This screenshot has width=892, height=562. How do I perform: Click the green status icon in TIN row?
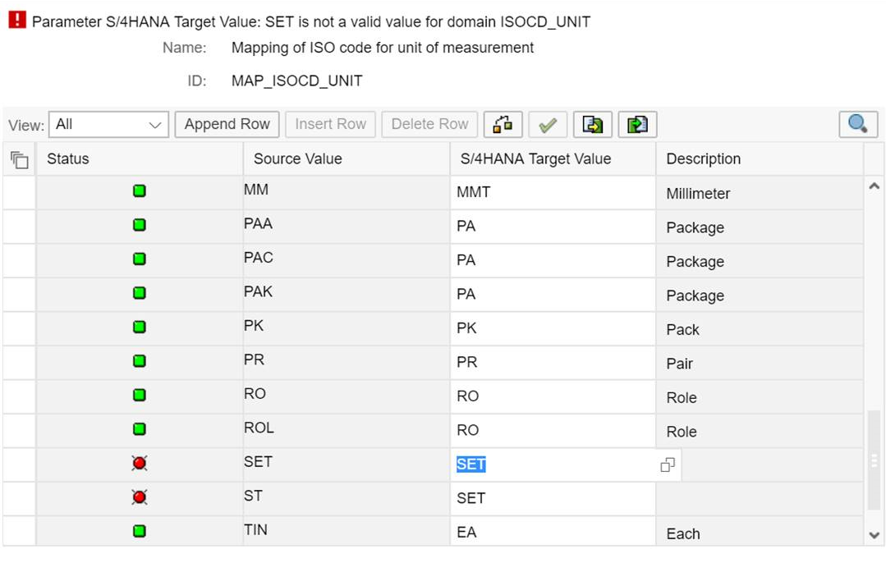tap(139, 531)
